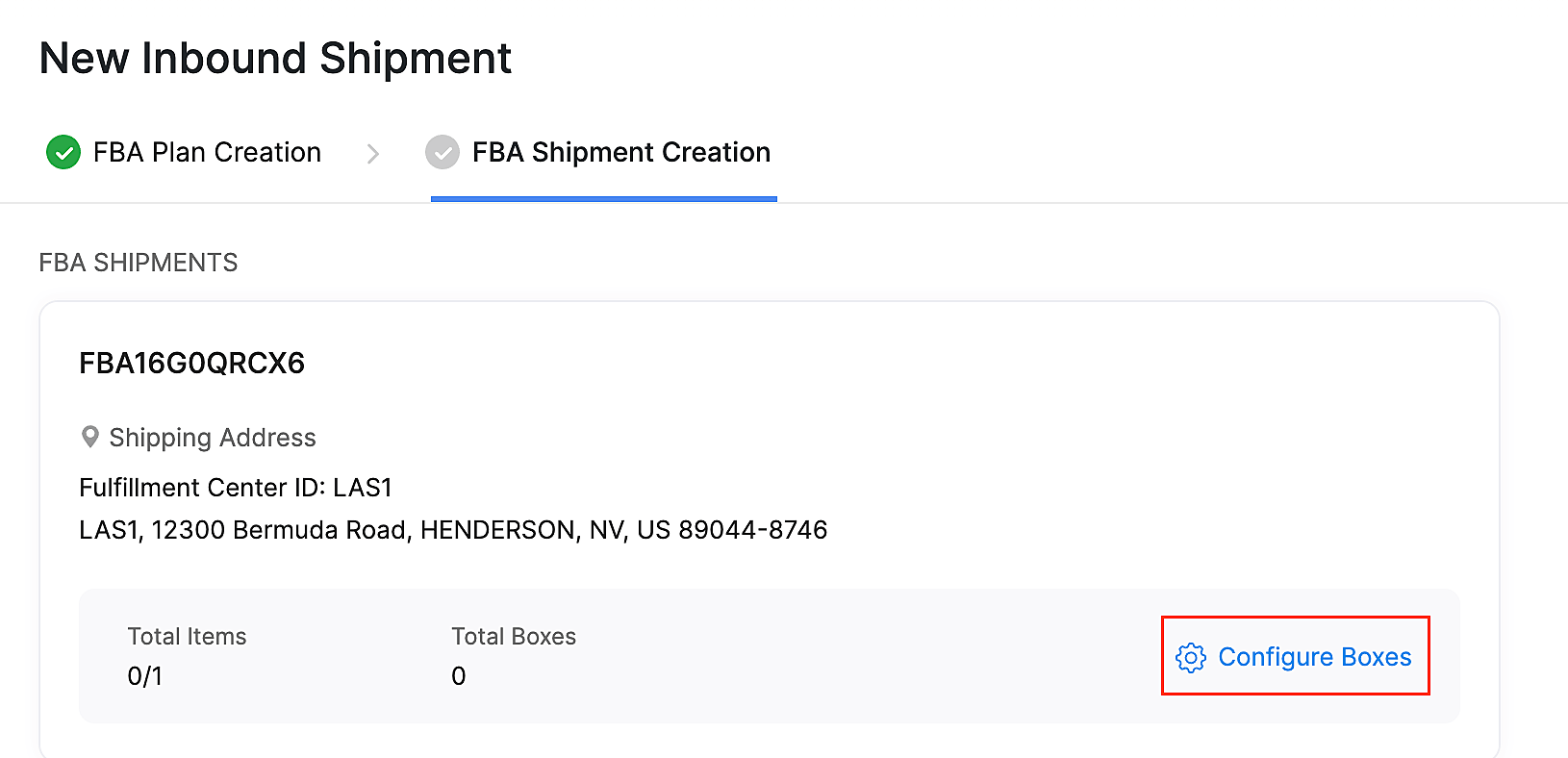Click the FBA SHIPMENTS section header
1568x758 pixels.
pos(138,262)
